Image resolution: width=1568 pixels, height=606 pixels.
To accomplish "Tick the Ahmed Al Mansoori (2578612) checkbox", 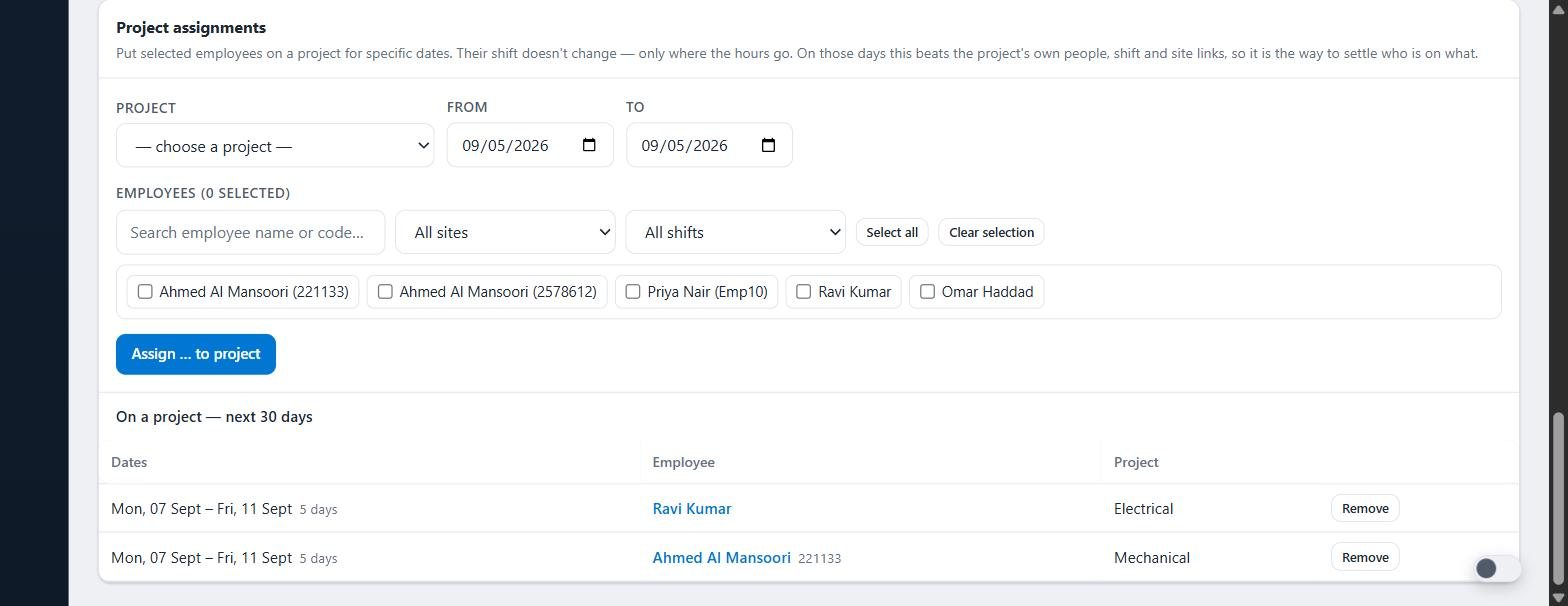I will 385,292.
